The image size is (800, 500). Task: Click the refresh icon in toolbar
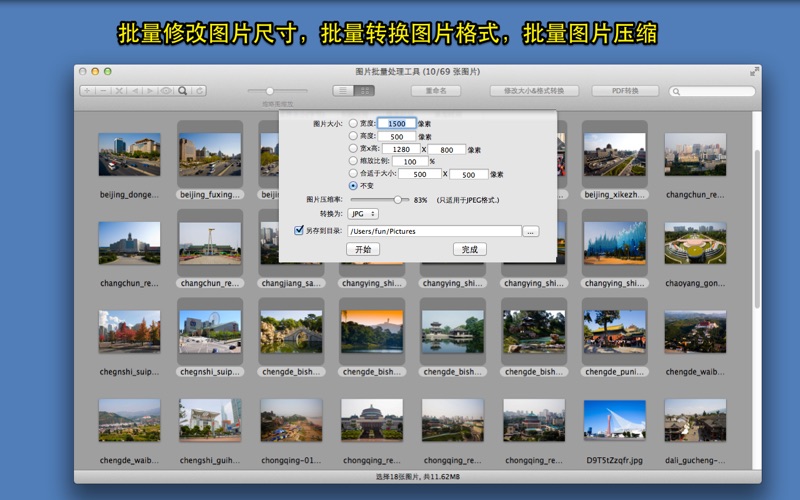click(x=200, y=91)
